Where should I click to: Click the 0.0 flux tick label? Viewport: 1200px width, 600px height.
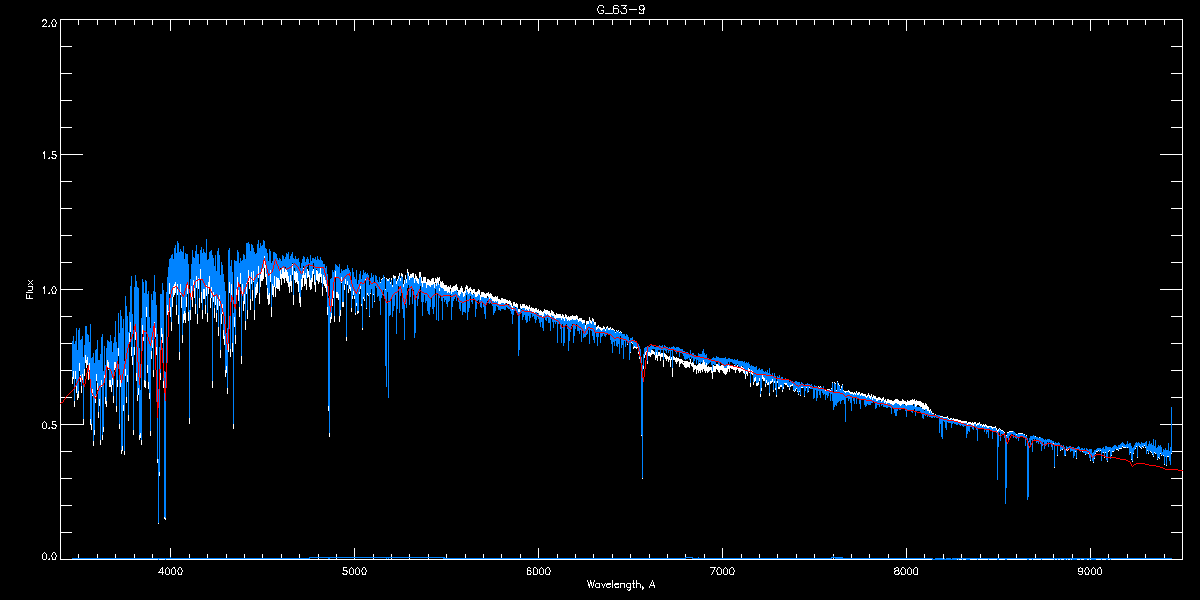coord(48,556)
